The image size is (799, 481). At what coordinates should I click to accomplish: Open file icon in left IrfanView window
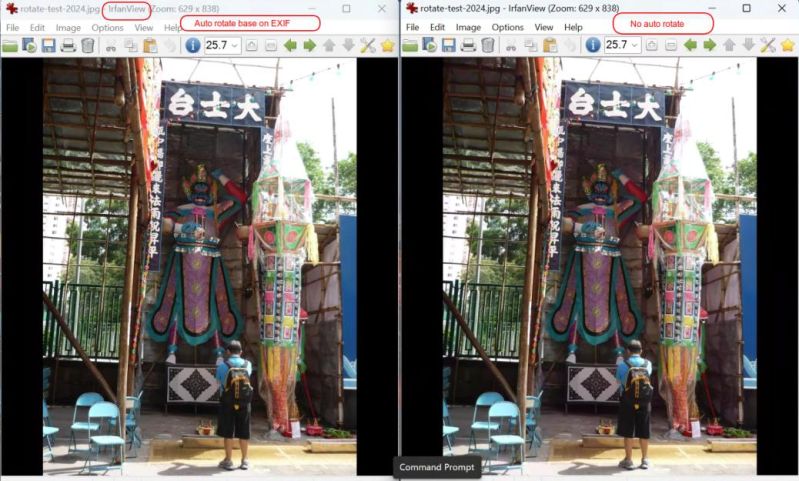click(x=10, y=46)
